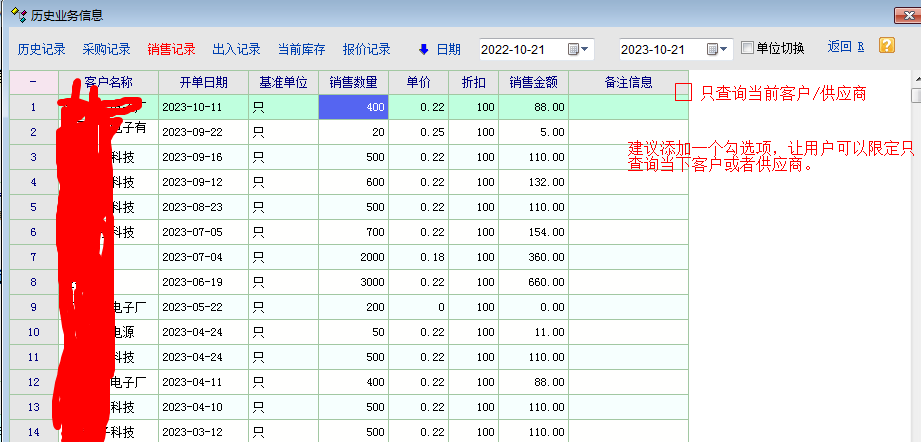The image size is (921, 442).
Task: Close the 历史业务信息 window
Action: click(908, 14)
